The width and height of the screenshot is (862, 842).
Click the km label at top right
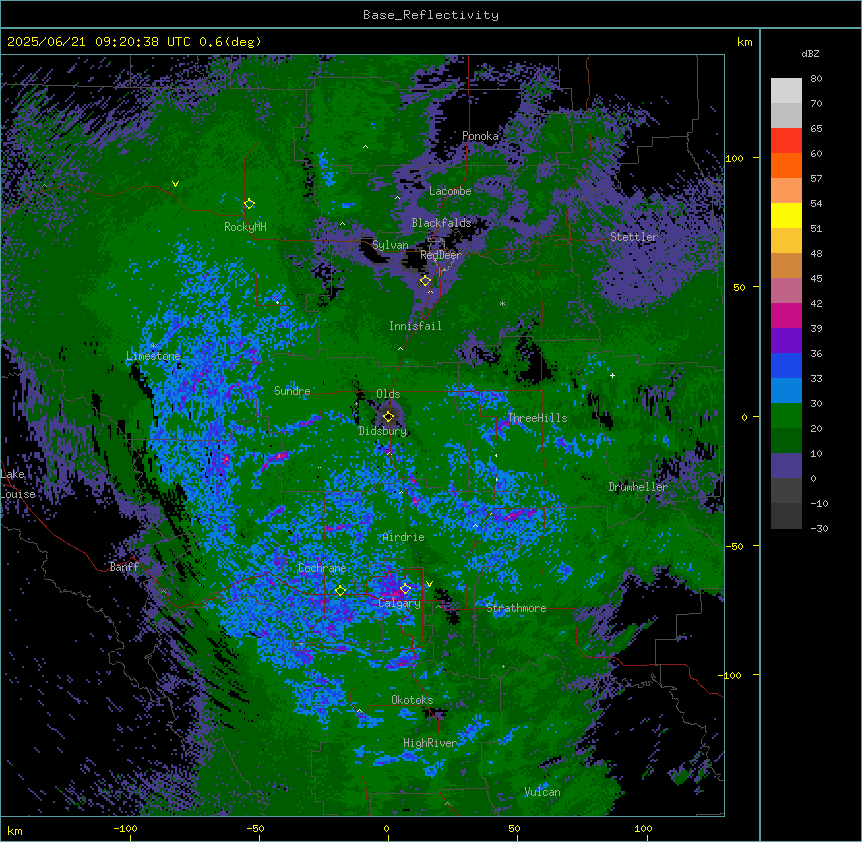[x=744, y=42]
